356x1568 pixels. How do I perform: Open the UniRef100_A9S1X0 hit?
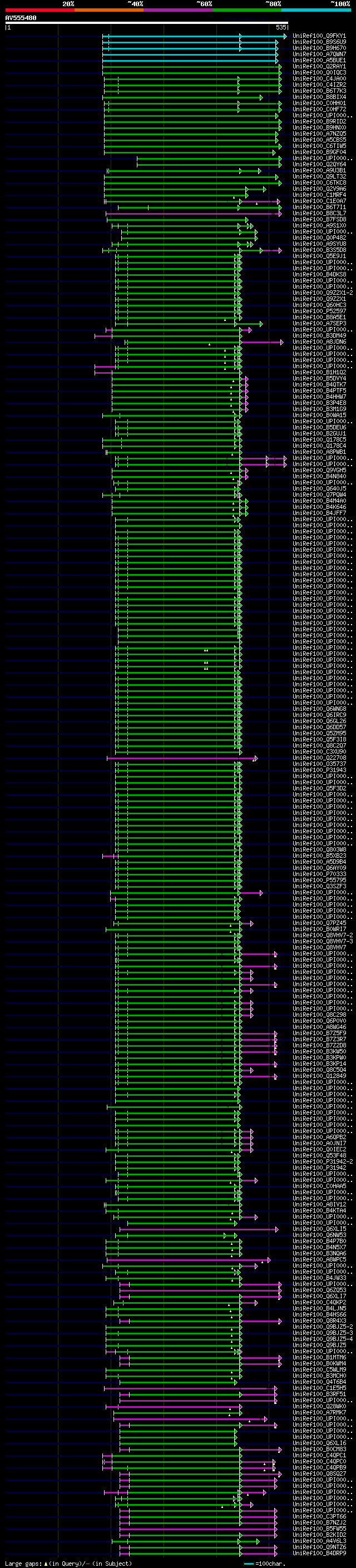coord(319,225)
